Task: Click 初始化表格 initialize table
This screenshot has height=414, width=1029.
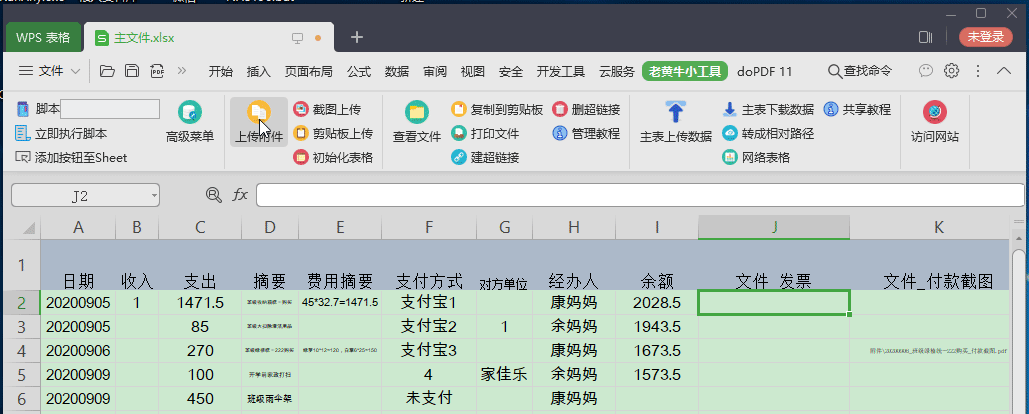Action: tap(333, 157)
